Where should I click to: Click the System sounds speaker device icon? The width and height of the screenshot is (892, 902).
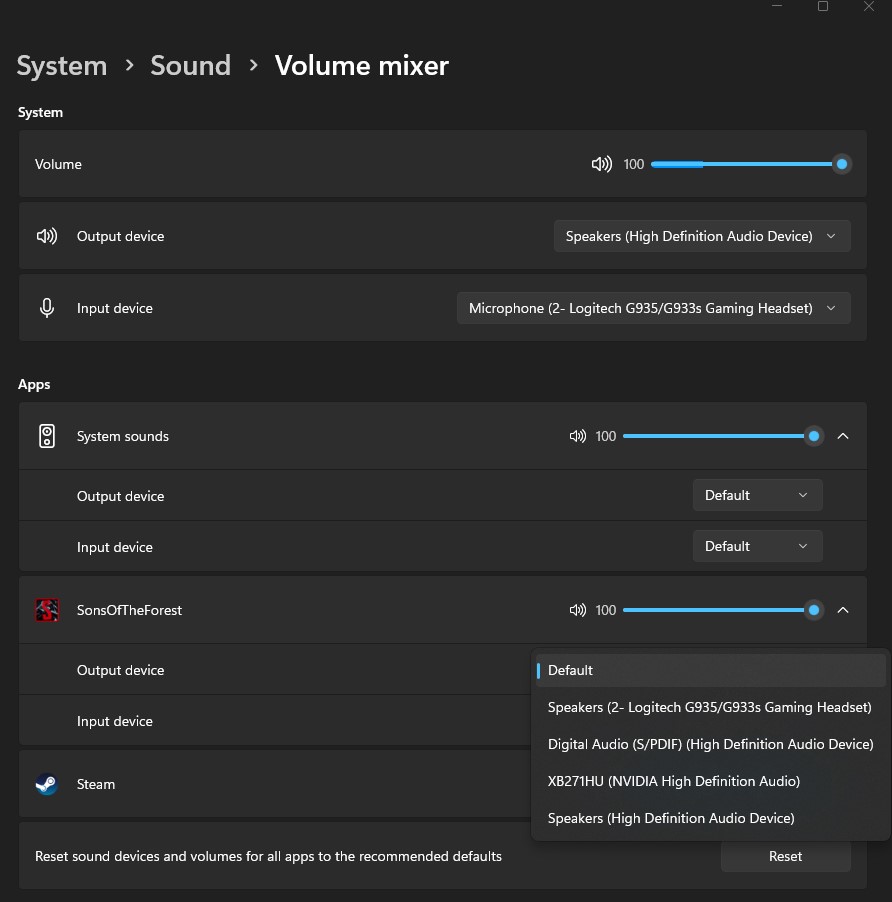[47, 436]
